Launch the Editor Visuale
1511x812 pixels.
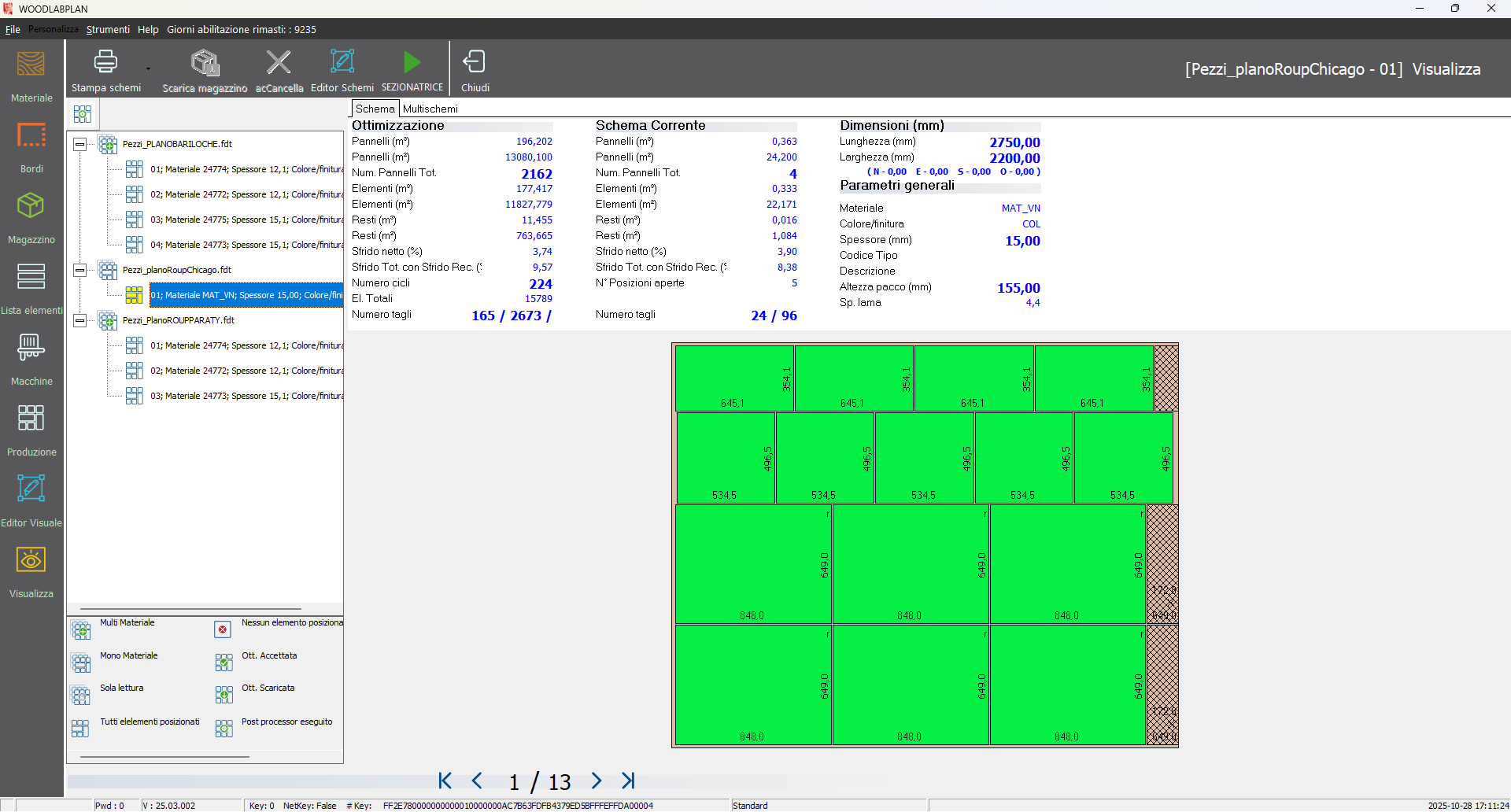[31, 497]
